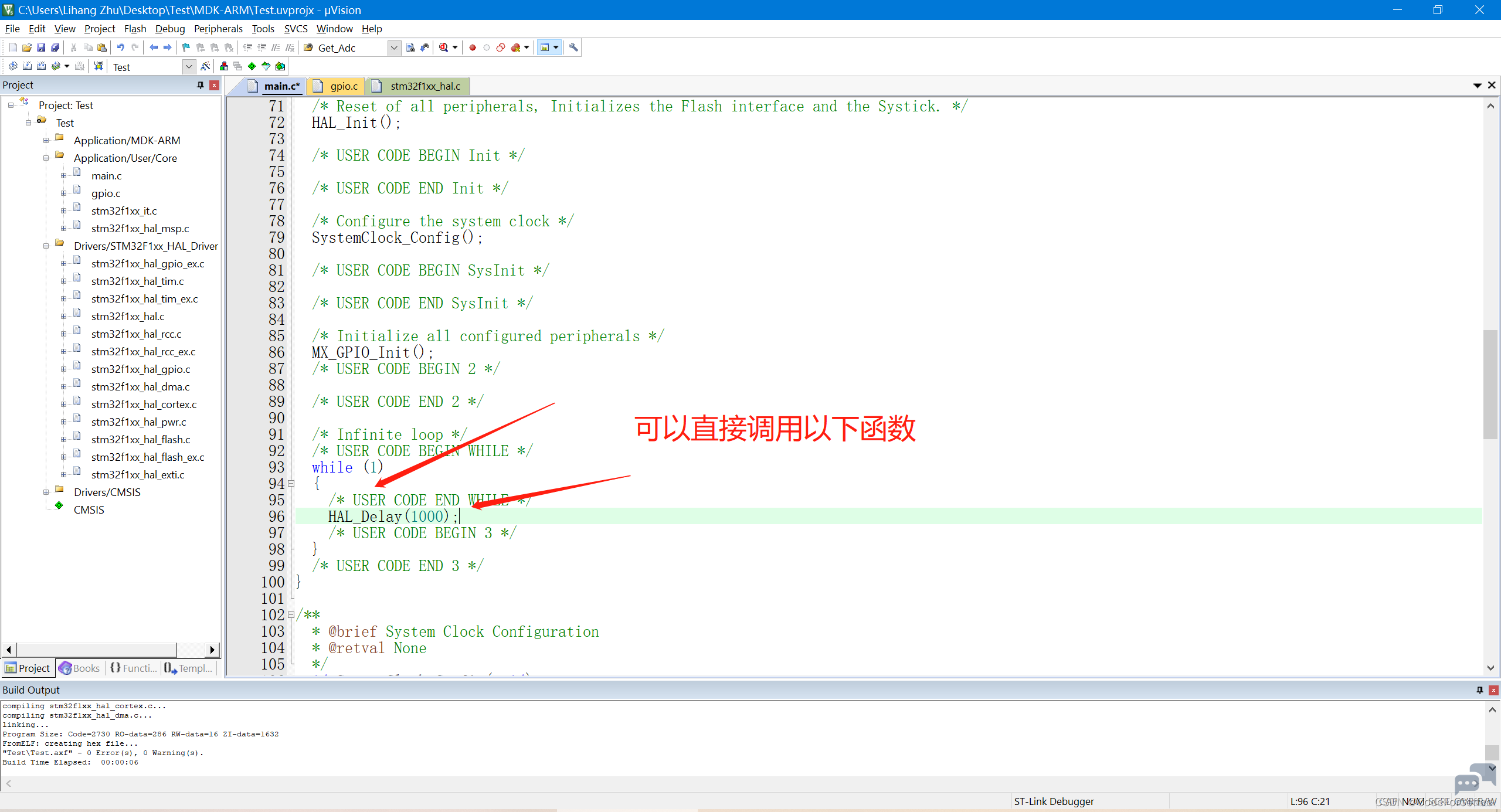Click the Project panel horizontal scrollbar
Viewport: 1501px width, 812px height.
(97, 650)
